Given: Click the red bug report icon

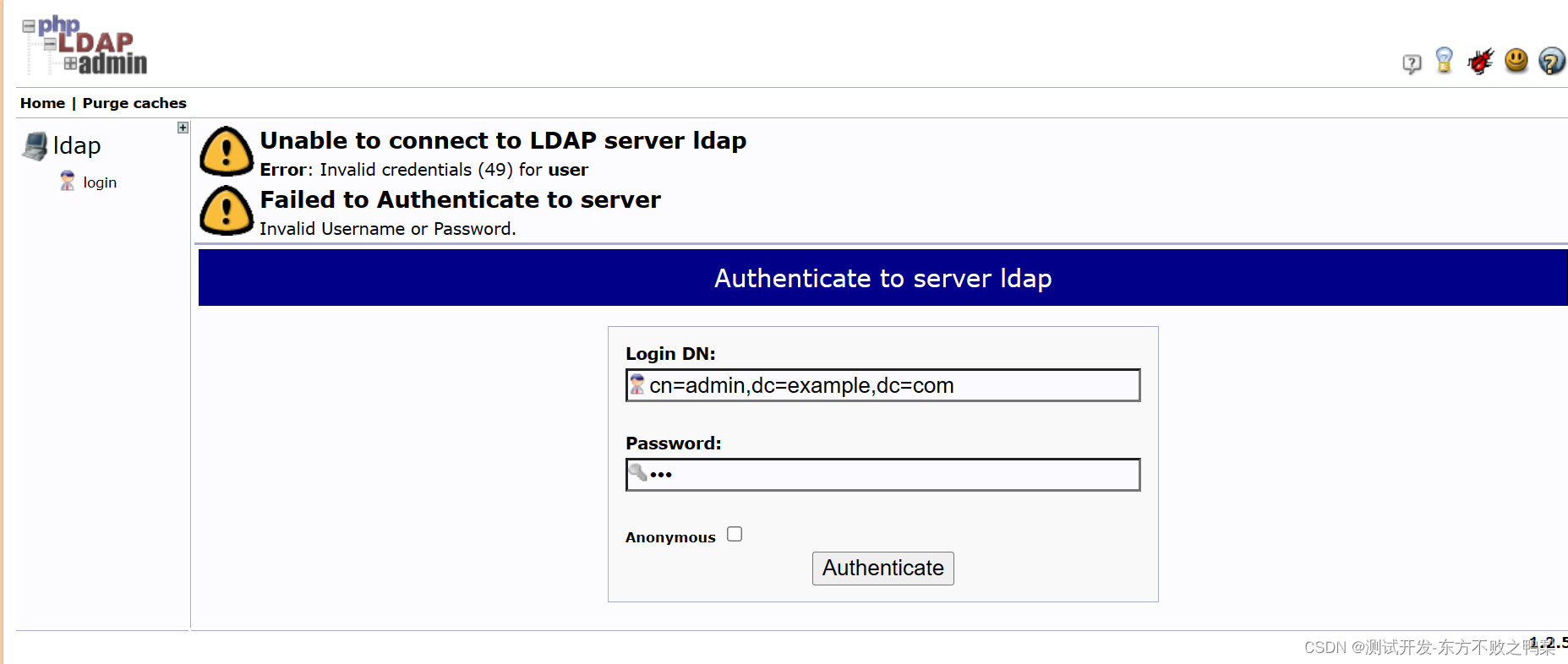Looking at the screenshot, I should click(1480, 61).
